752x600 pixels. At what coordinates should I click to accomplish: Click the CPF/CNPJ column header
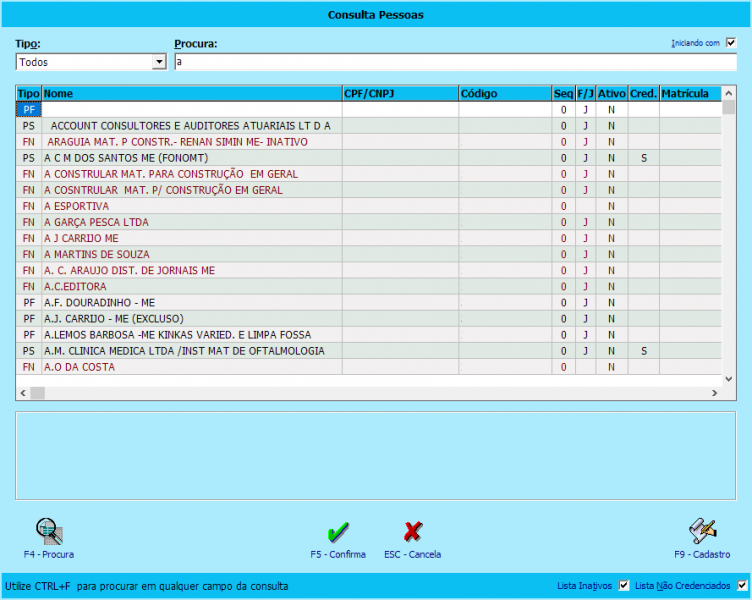point(400,94)
